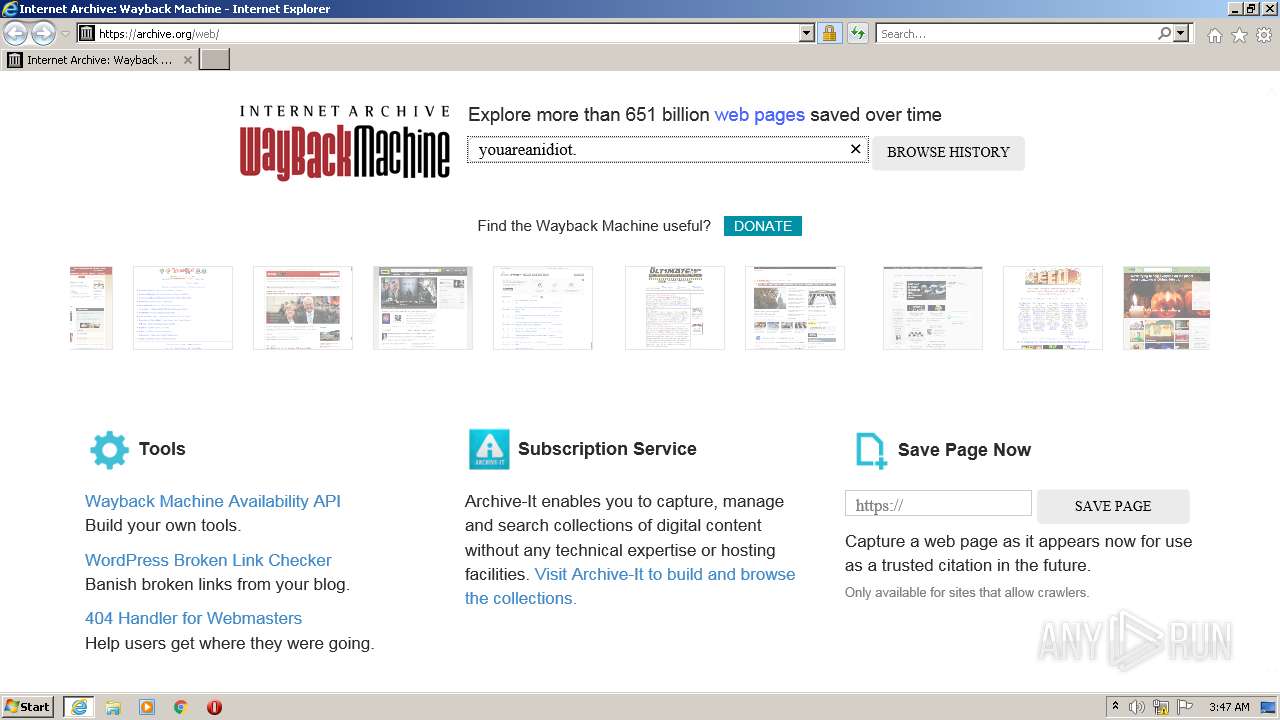The height and width of the screenshot is (720, 1280).
Task: Open WordPress Broken Link Checker link
Action: pos(208,560)
